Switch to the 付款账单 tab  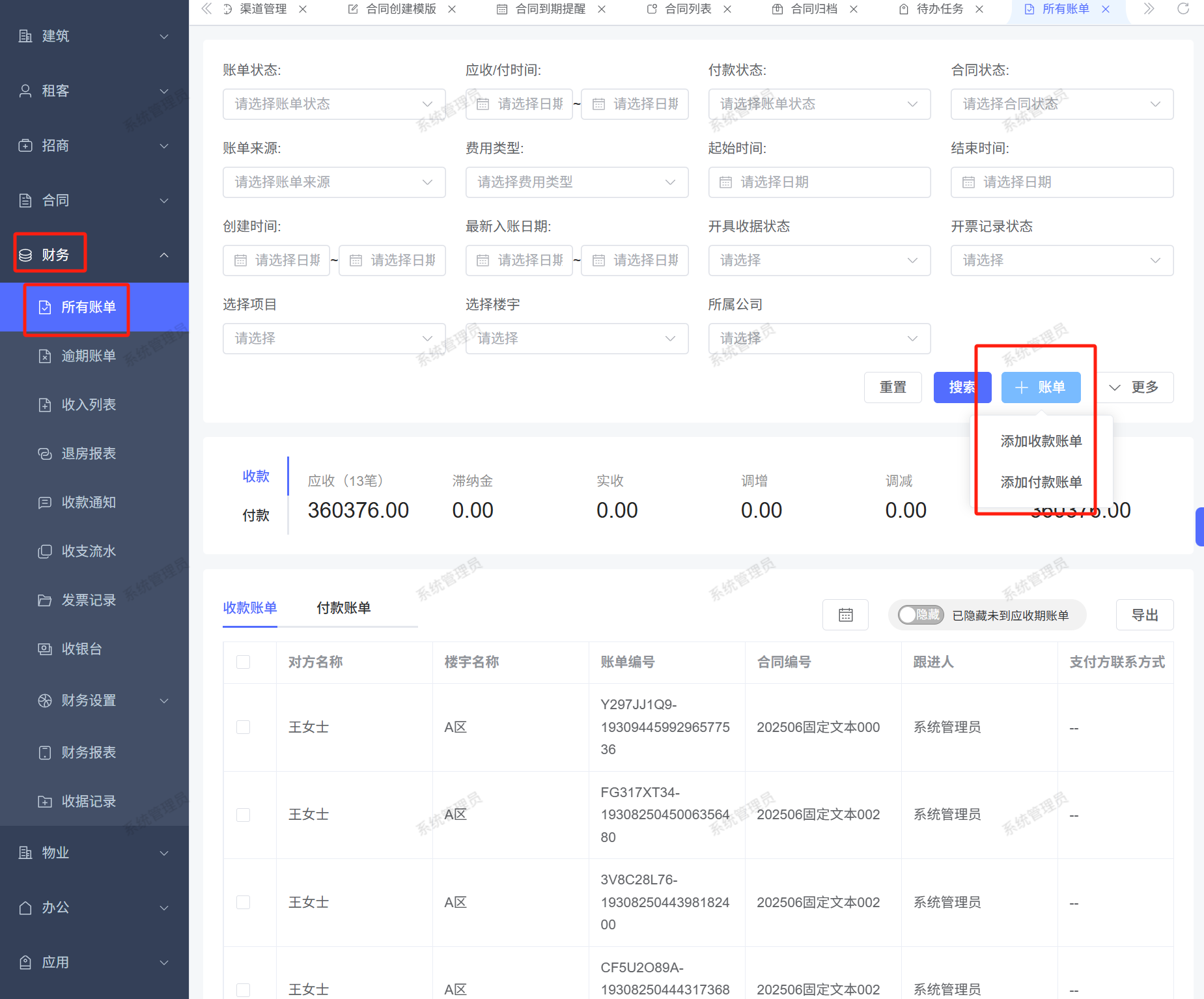343,608
